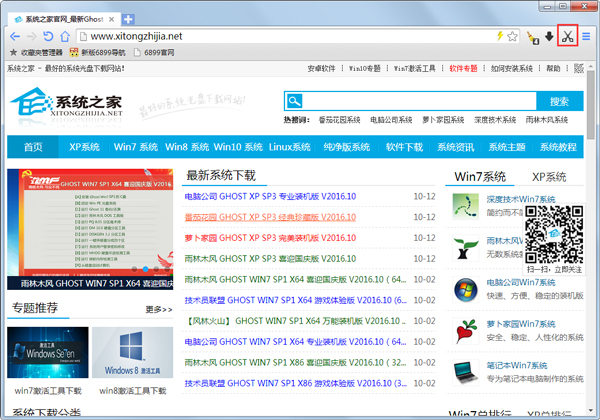Click hot word 番茄花园系统
The image size is (600, 420).
[339, 120]
